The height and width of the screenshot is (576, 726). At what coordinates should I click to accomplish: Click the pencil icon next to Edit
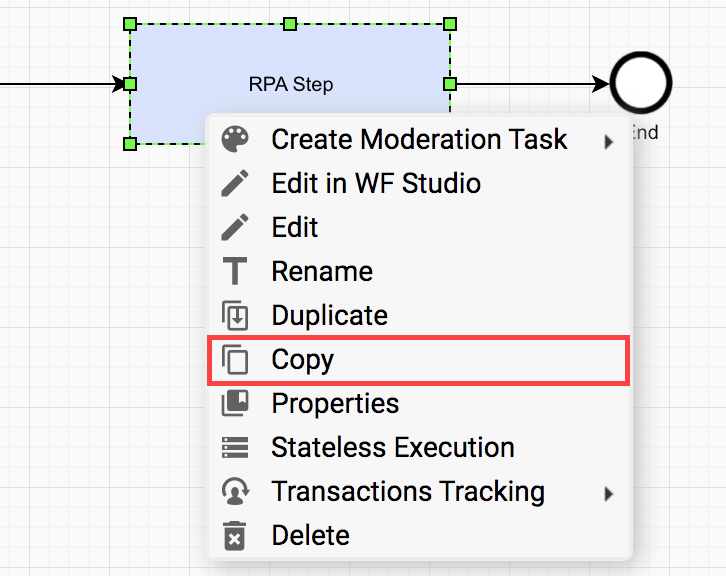click(x=235, y=227)
